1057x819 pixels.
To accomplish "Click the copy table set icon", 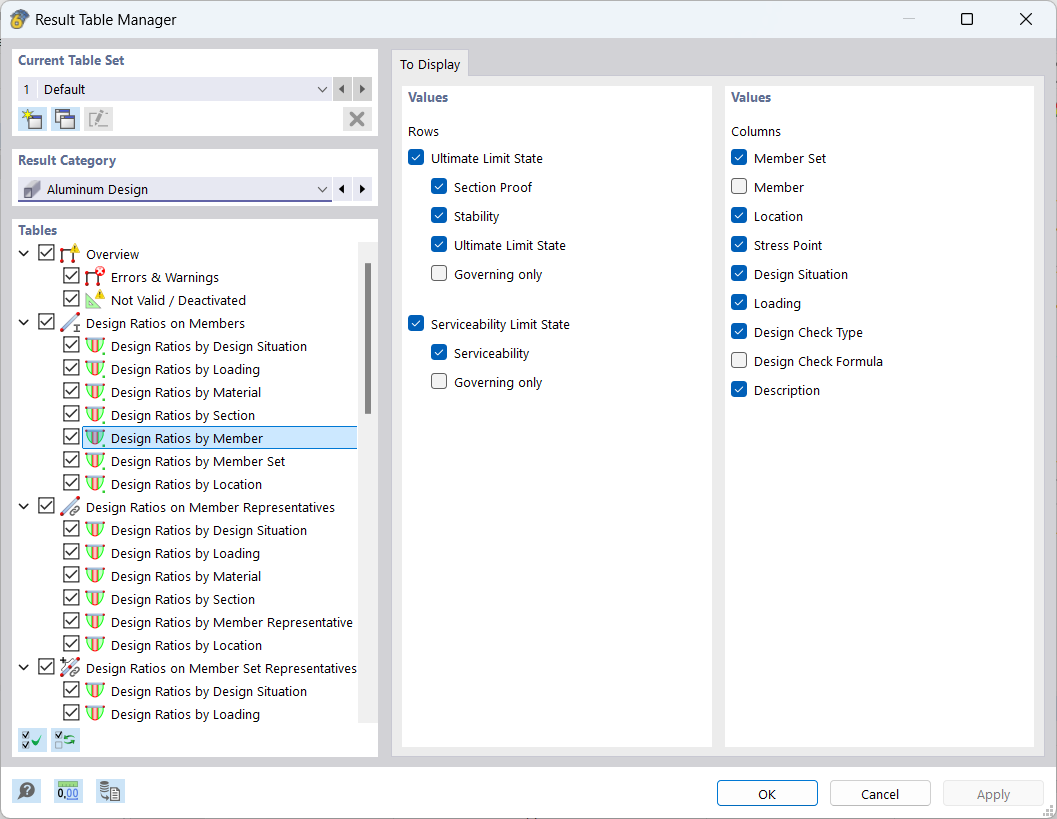I will [x=65, y=119].
